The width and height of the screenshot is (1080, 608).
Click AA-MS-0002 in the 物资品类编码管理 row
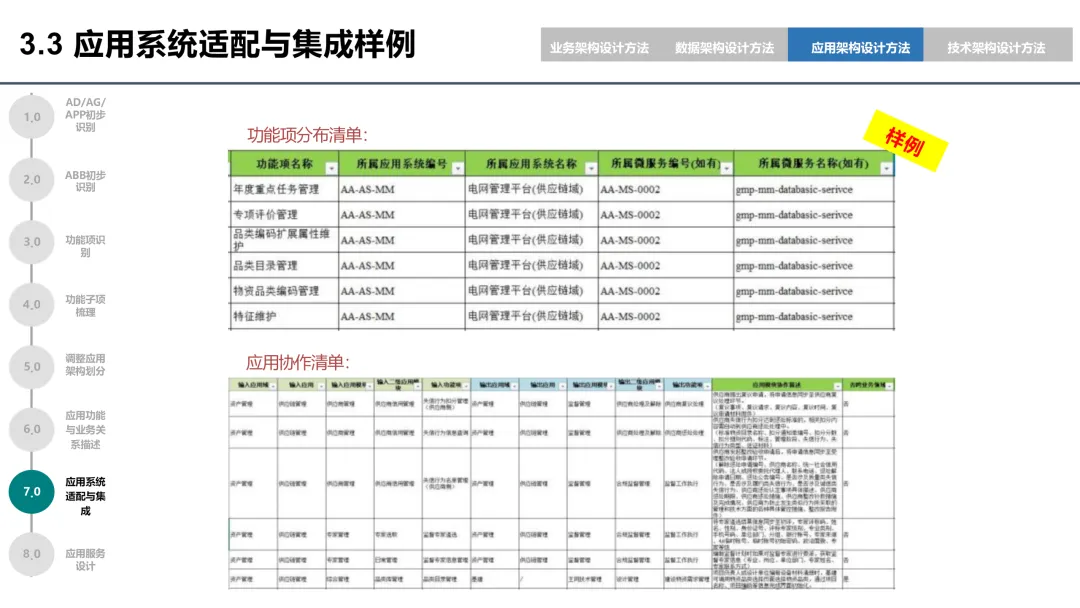click(x=630, y=291)
